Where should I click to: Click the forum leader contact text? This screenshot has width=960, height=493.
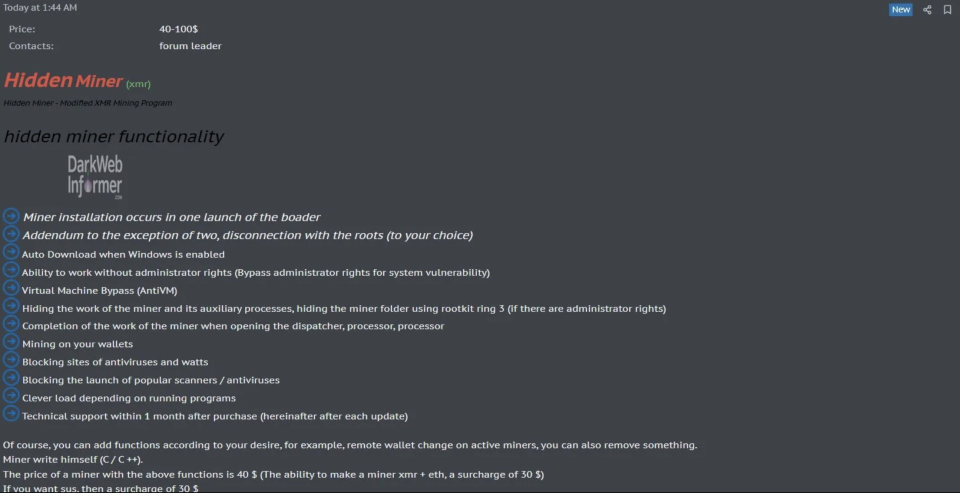click(x=190, y=46)
